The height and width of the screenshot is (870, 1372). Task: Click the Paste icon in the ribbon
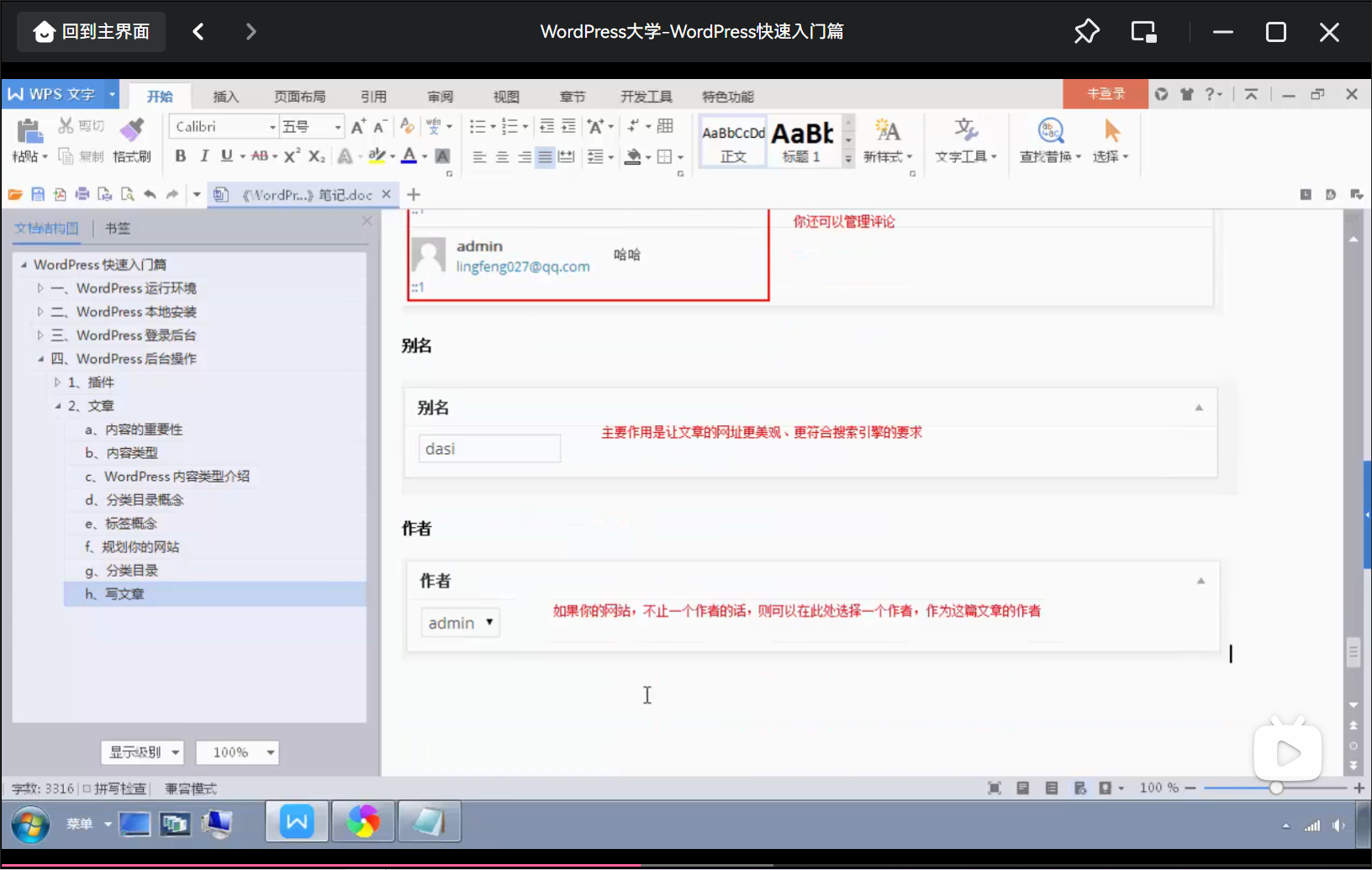(x=29, y=132)
